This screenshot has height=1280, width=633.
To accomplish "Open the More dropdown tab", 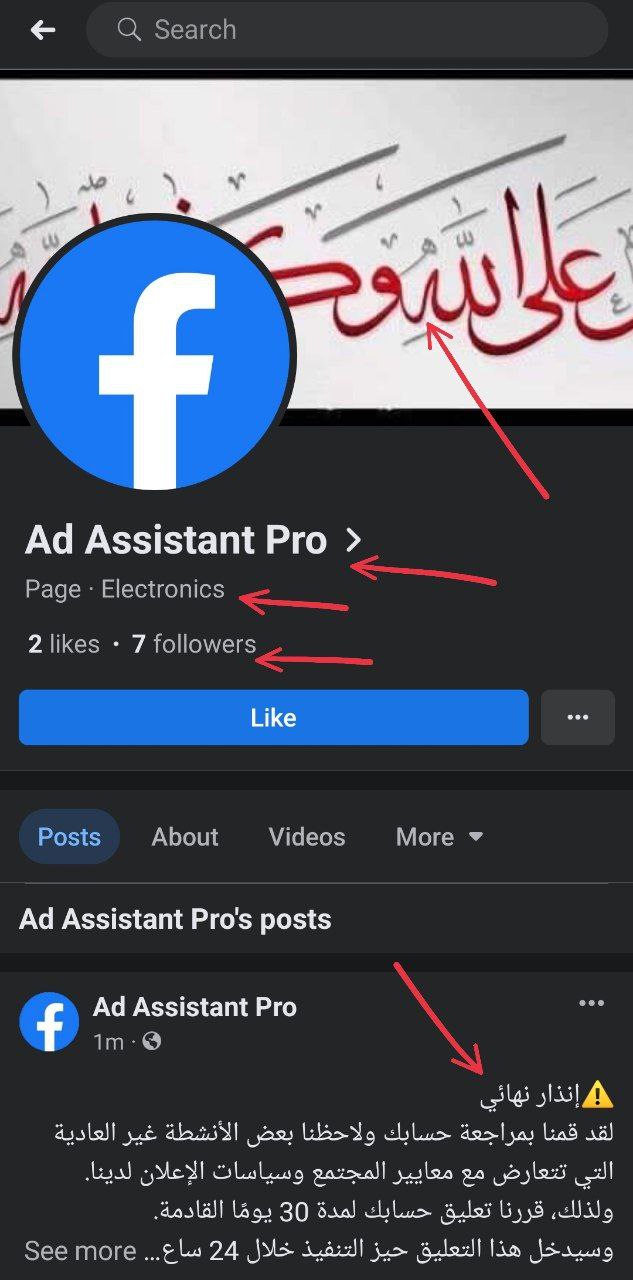I will pyautogui.click(x=439, y=837).
